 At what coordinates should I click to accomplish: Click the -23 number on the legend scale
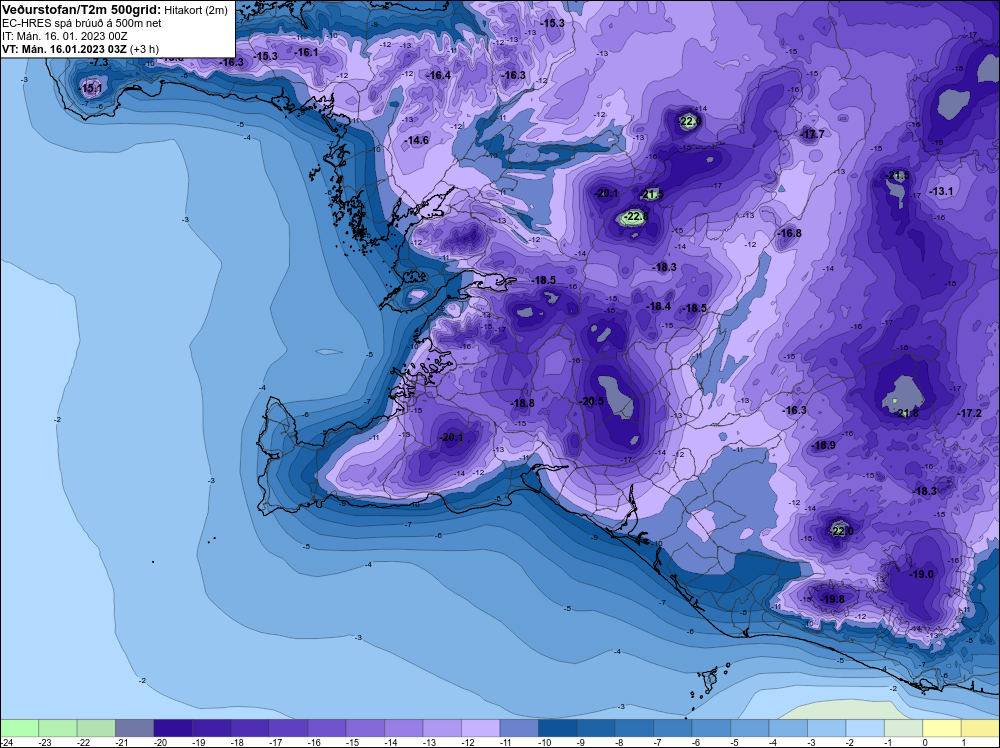(x=44, y=742)
